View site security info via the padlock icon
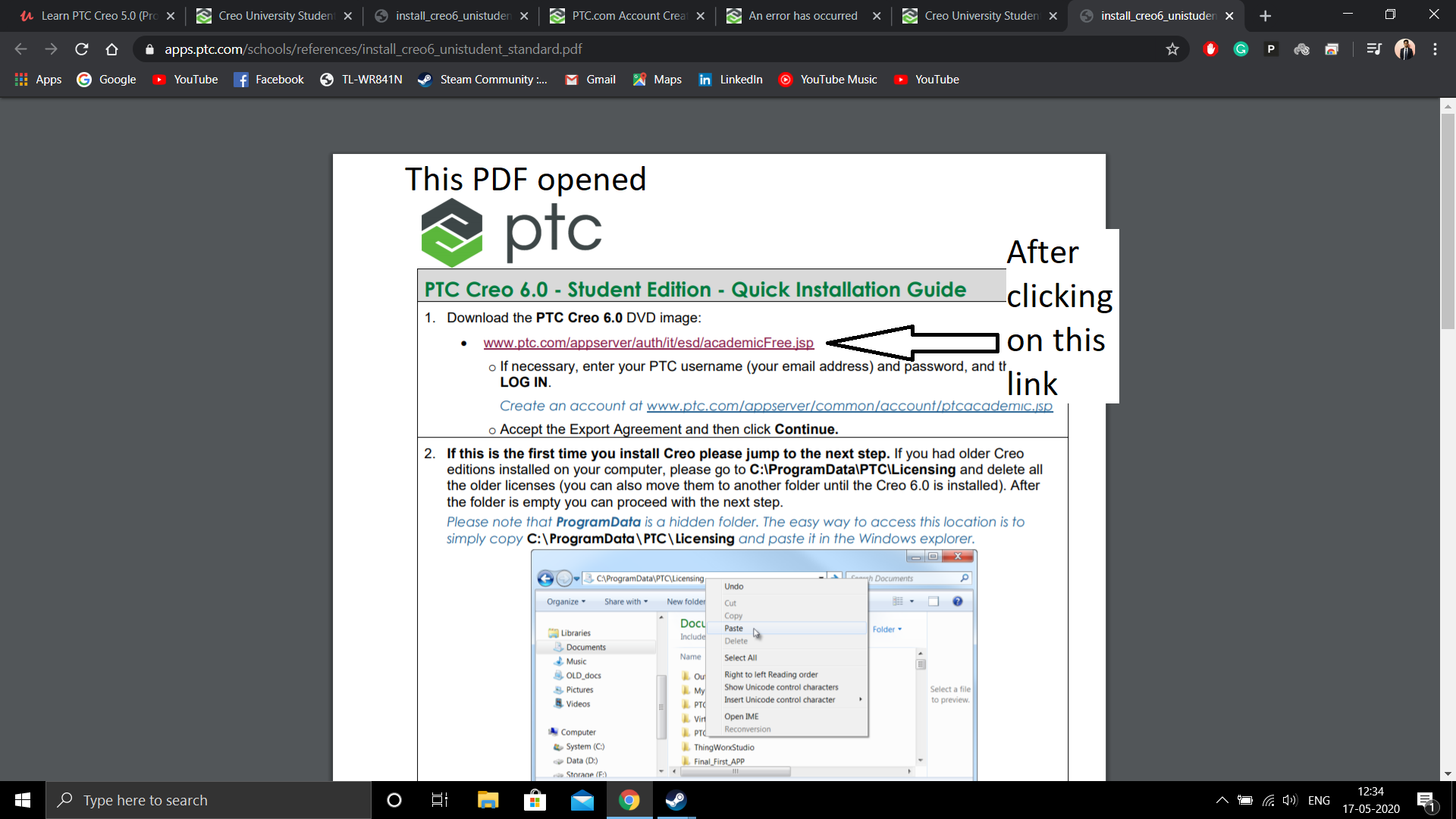This screenshot has height=819, width=1456. click(149, 49)
